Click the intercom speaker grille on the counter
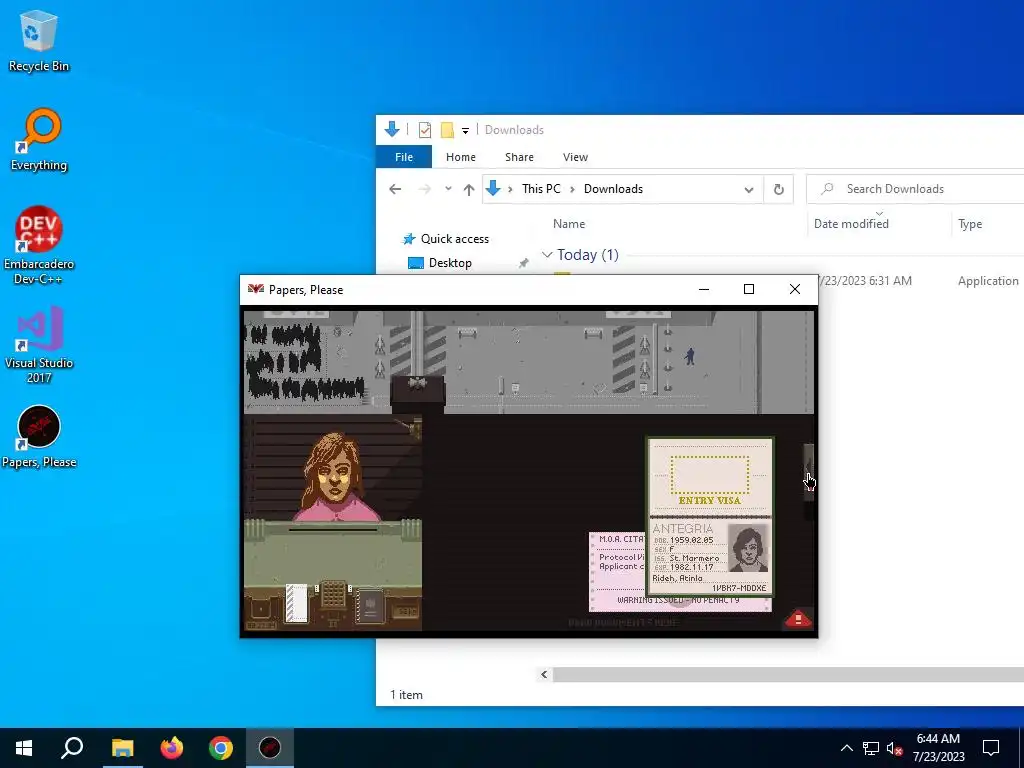Viewport: 1024px width, 768px height. pyautogui.click(x=333, y=595)
